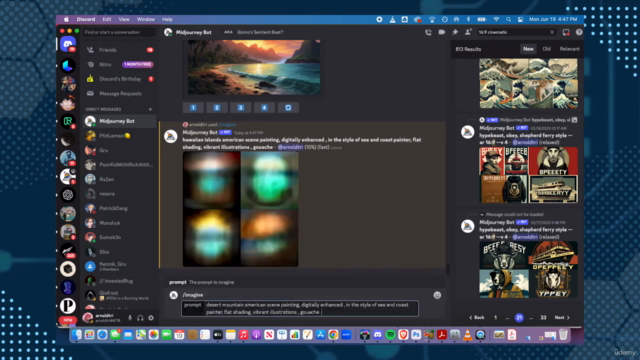
Task: Jump to search results page 1
Action: [496, 318]
